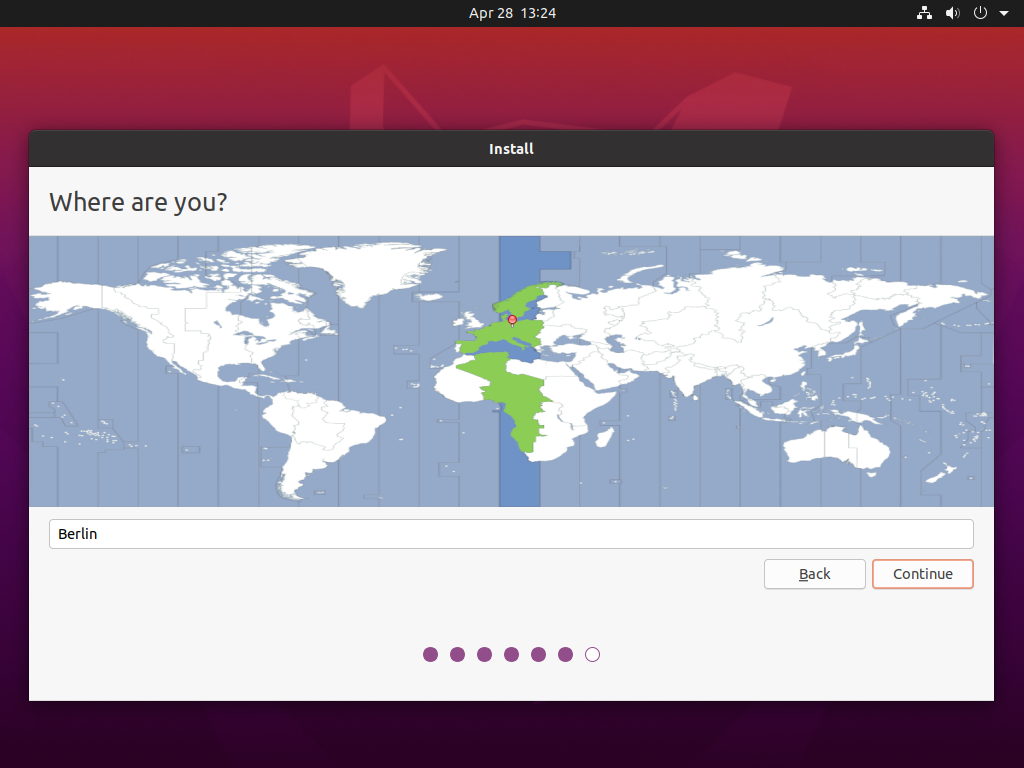Viewport: 1024px width, 768px height.
Task: Click the first filled progress dot
Action: click(x=431, y=654)
